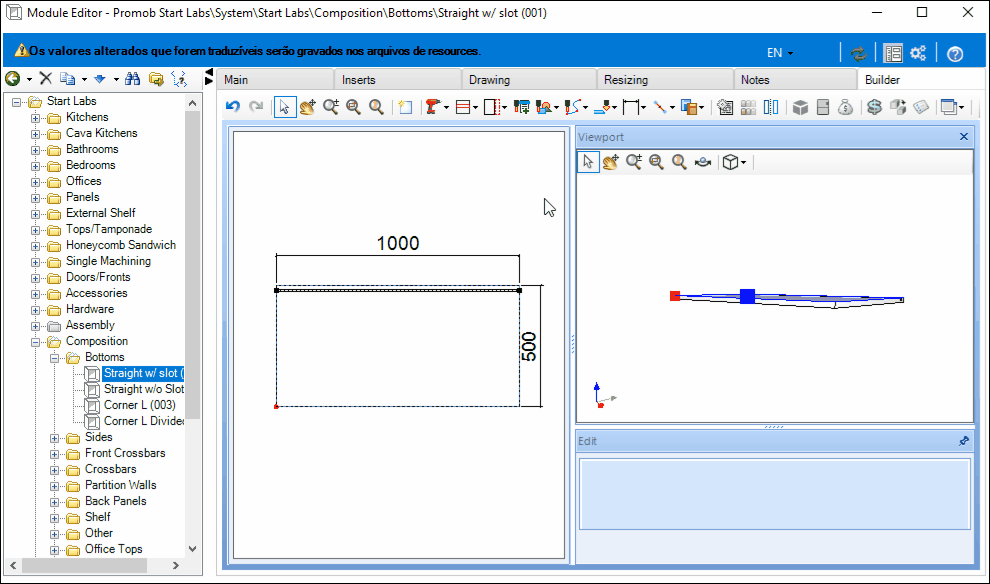The image size is (990, 584).
Task: Collapse the Bottoms folder
Action: pyautogui.click(x=55, y=358)
